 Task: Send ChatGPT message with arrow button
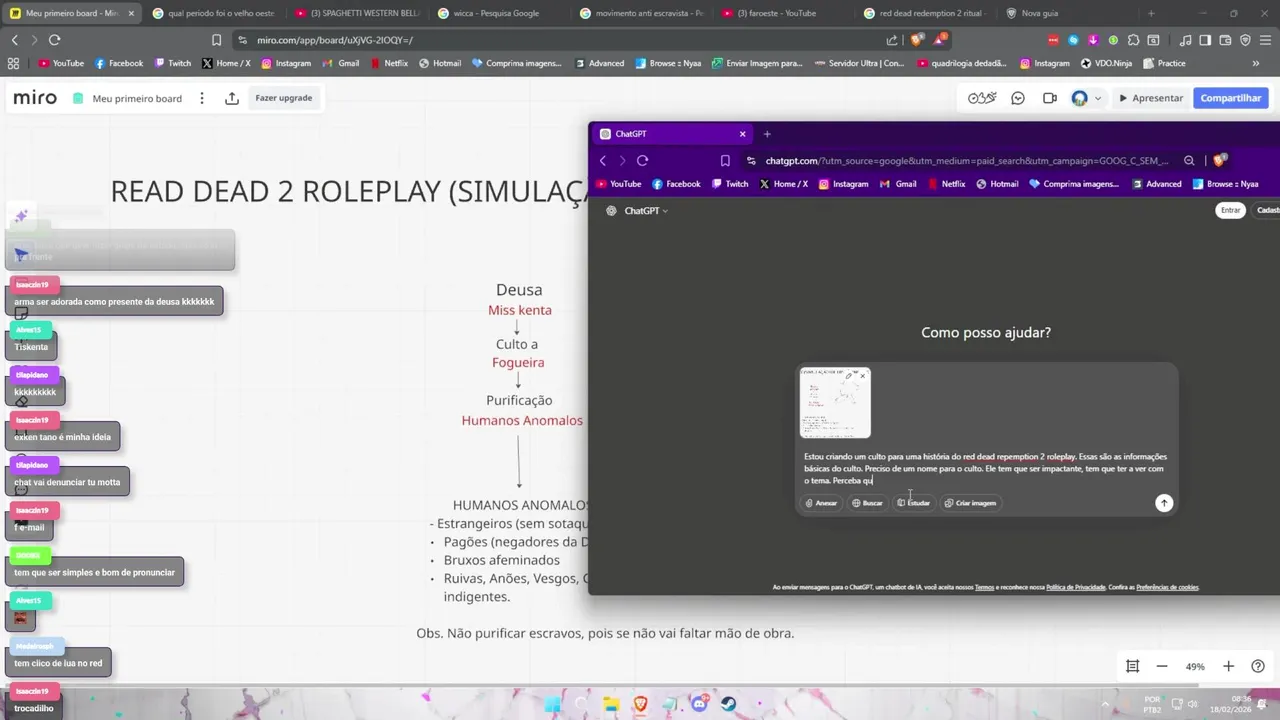tap(1164, 503)
